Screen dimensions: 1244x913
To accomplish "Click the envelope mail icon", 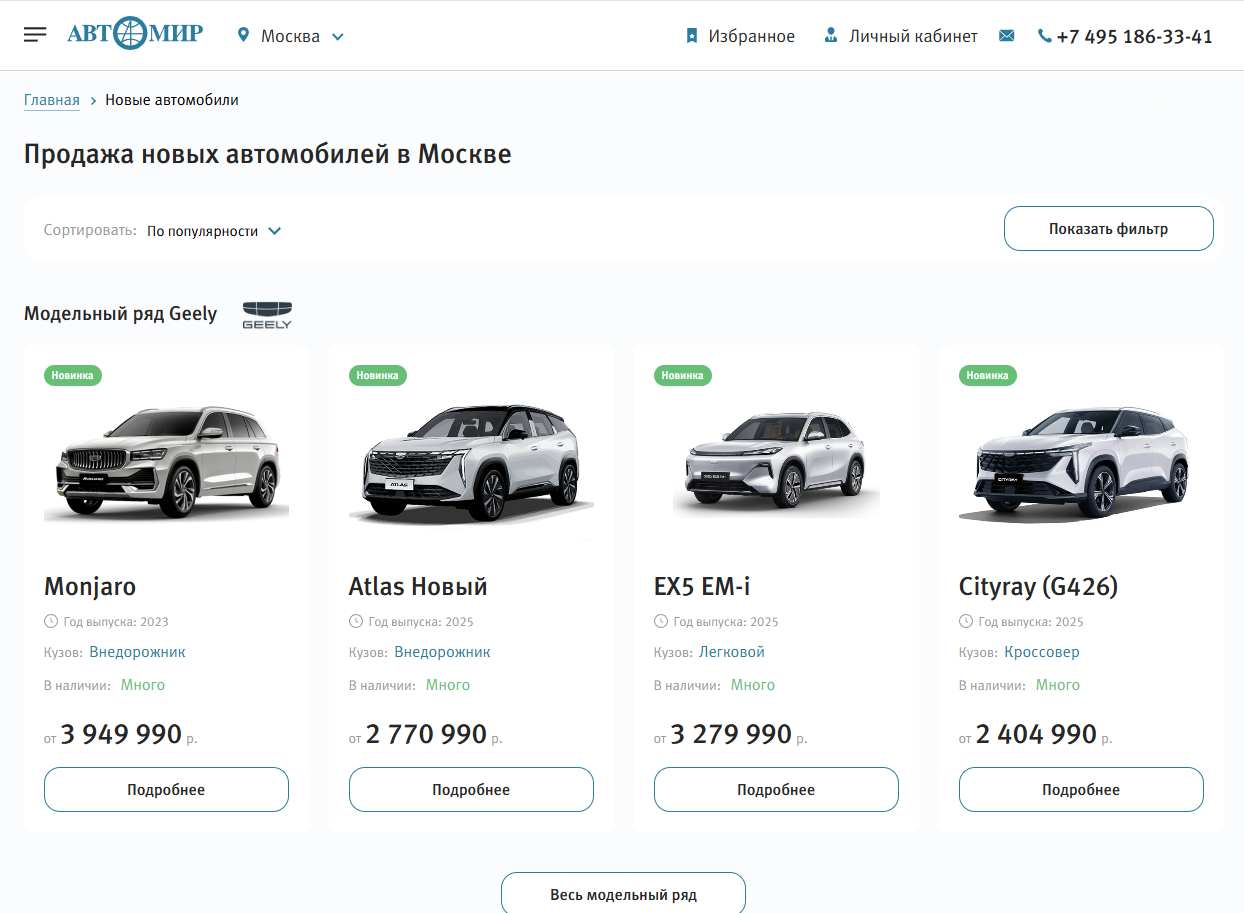I will point(1006,36).
